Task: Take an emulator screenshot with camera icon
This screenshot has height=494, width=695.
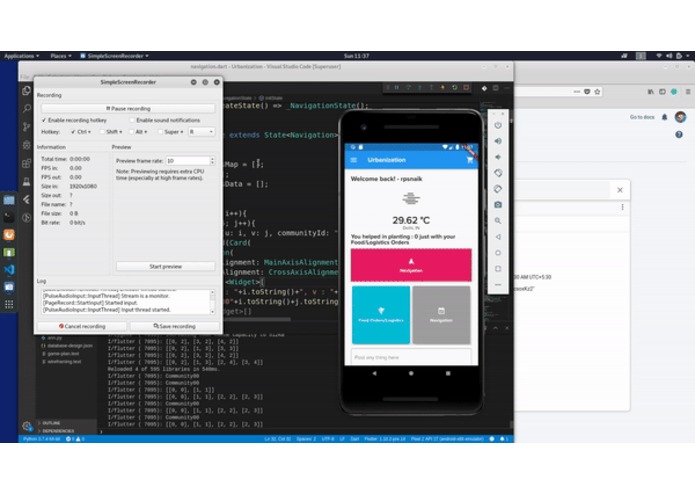Action: pyautogui.click(x=498, y=205)
